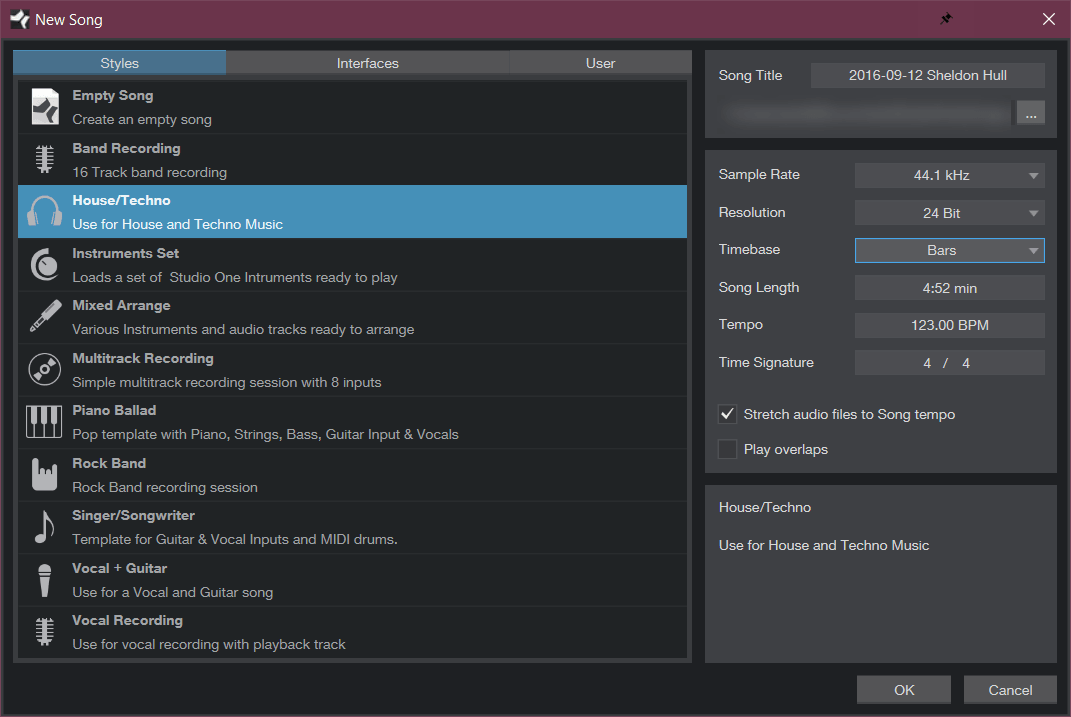Disable Stretch audio files to Song tempo
The image size is (1071, 717).
coord(728,414)
